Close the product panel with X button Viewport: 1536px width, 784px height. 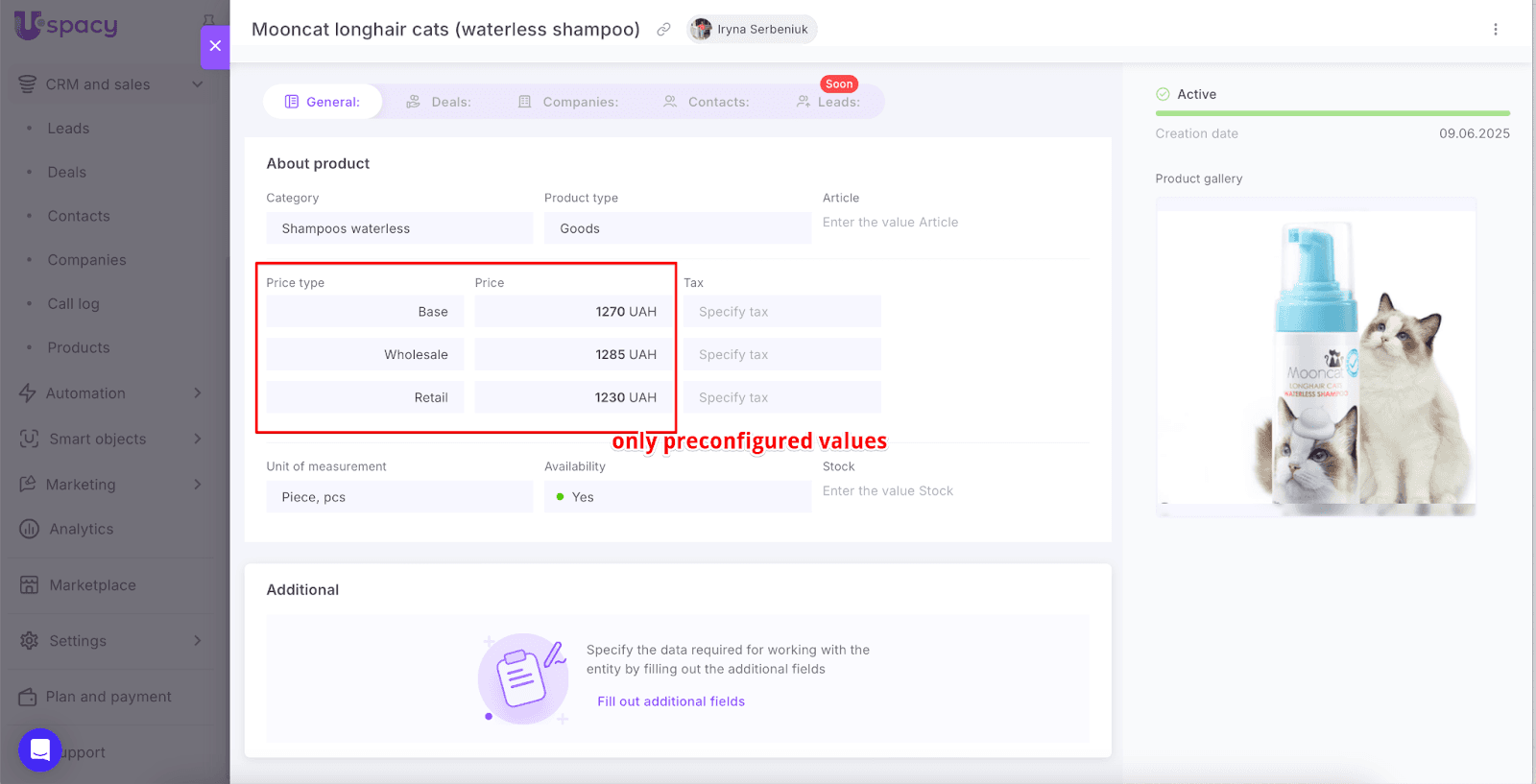pyautogui.click(x=215, y=46)
